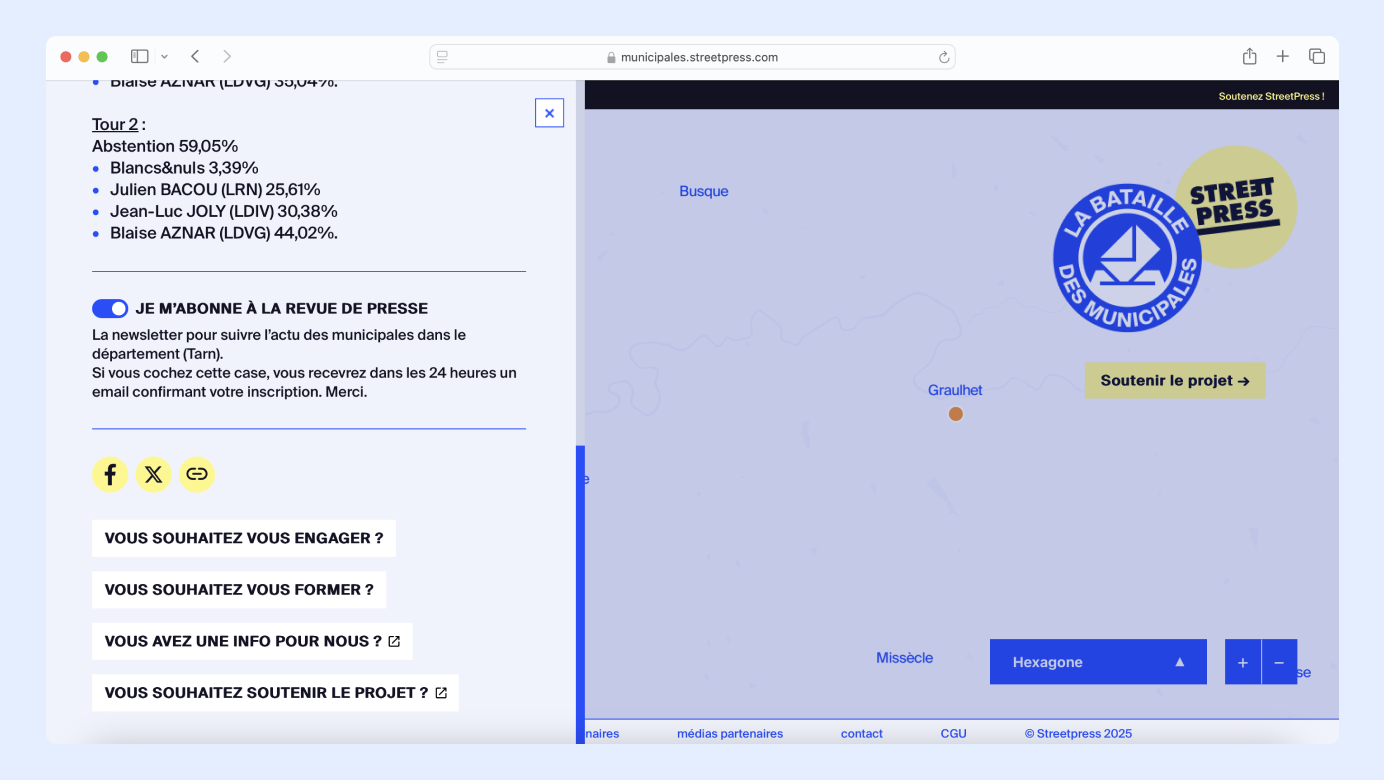Close the side panel with X button
Viewport: 1384px width, 780px height.
click(x=549, y=113)
